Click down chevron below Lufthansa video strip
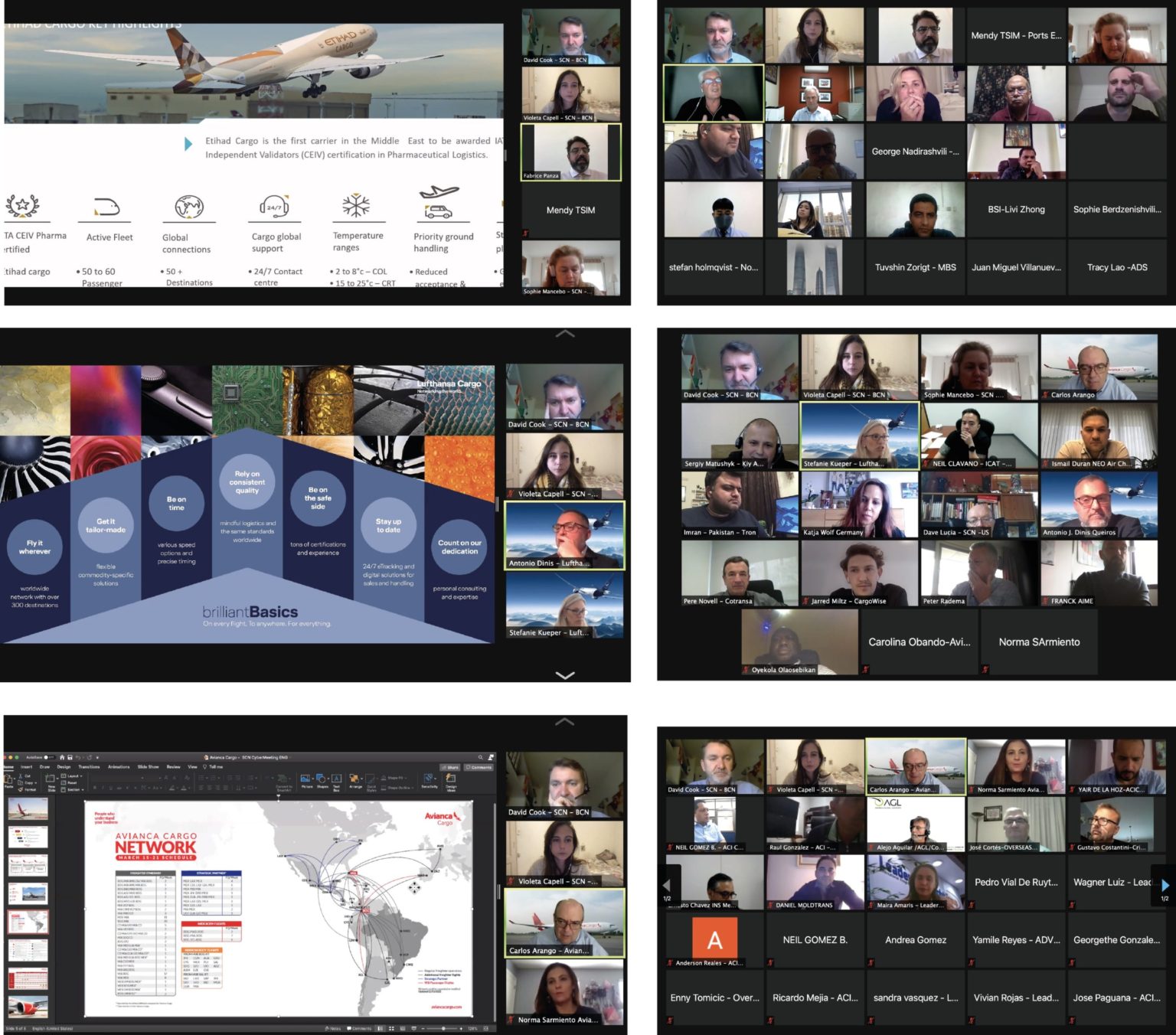This screenshot has width=1176, height=1035. pos(565,674)
